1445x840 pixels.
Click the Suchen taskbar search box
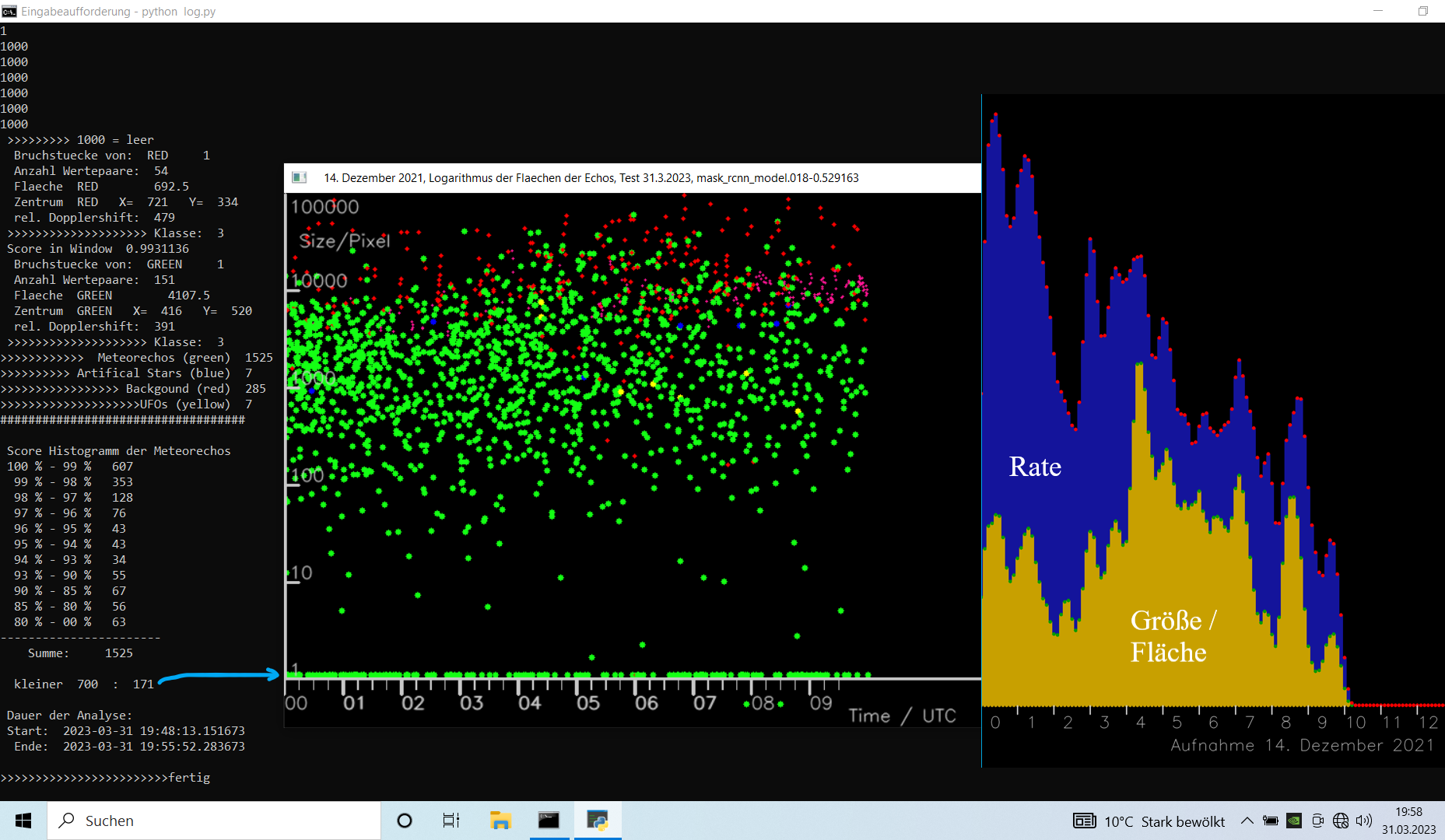[x=214, y=821]
